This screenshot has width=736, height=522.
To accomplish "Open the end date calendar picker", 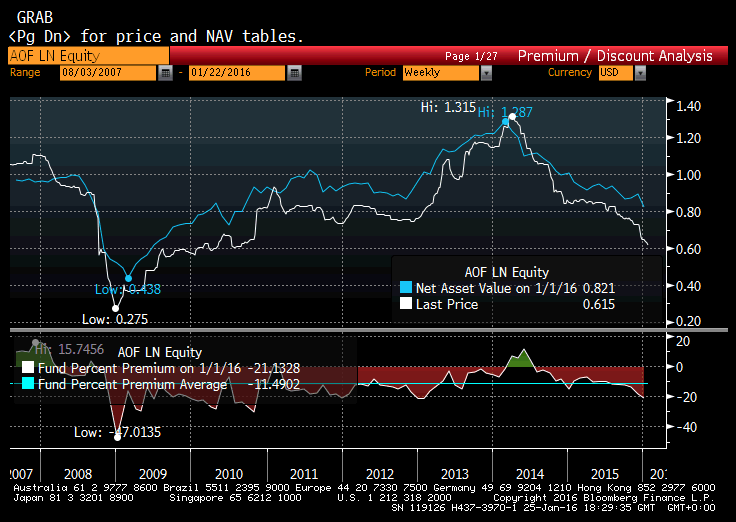I will click(x=294, y=73).
